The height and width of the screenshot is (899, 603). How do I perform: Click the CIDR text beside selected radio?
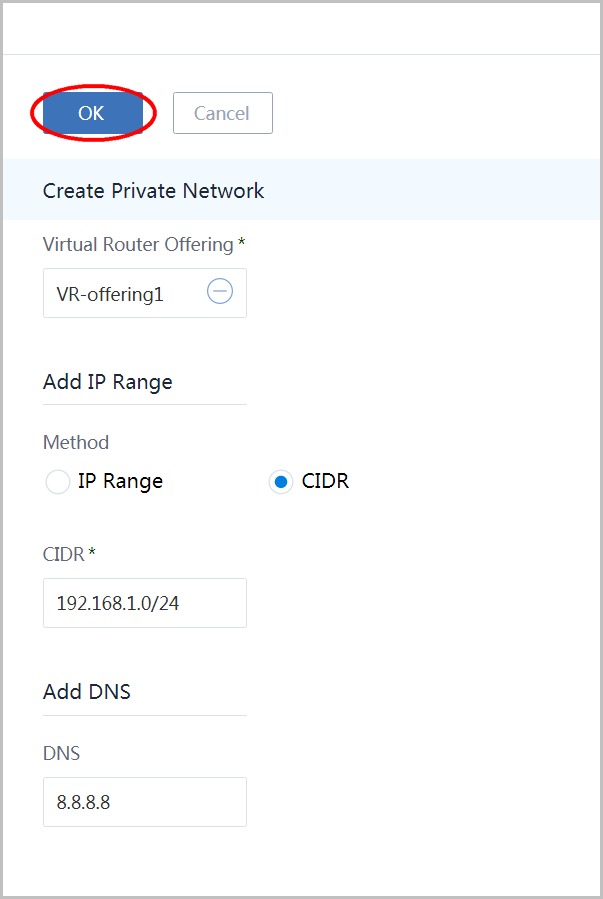coord(326,481)
